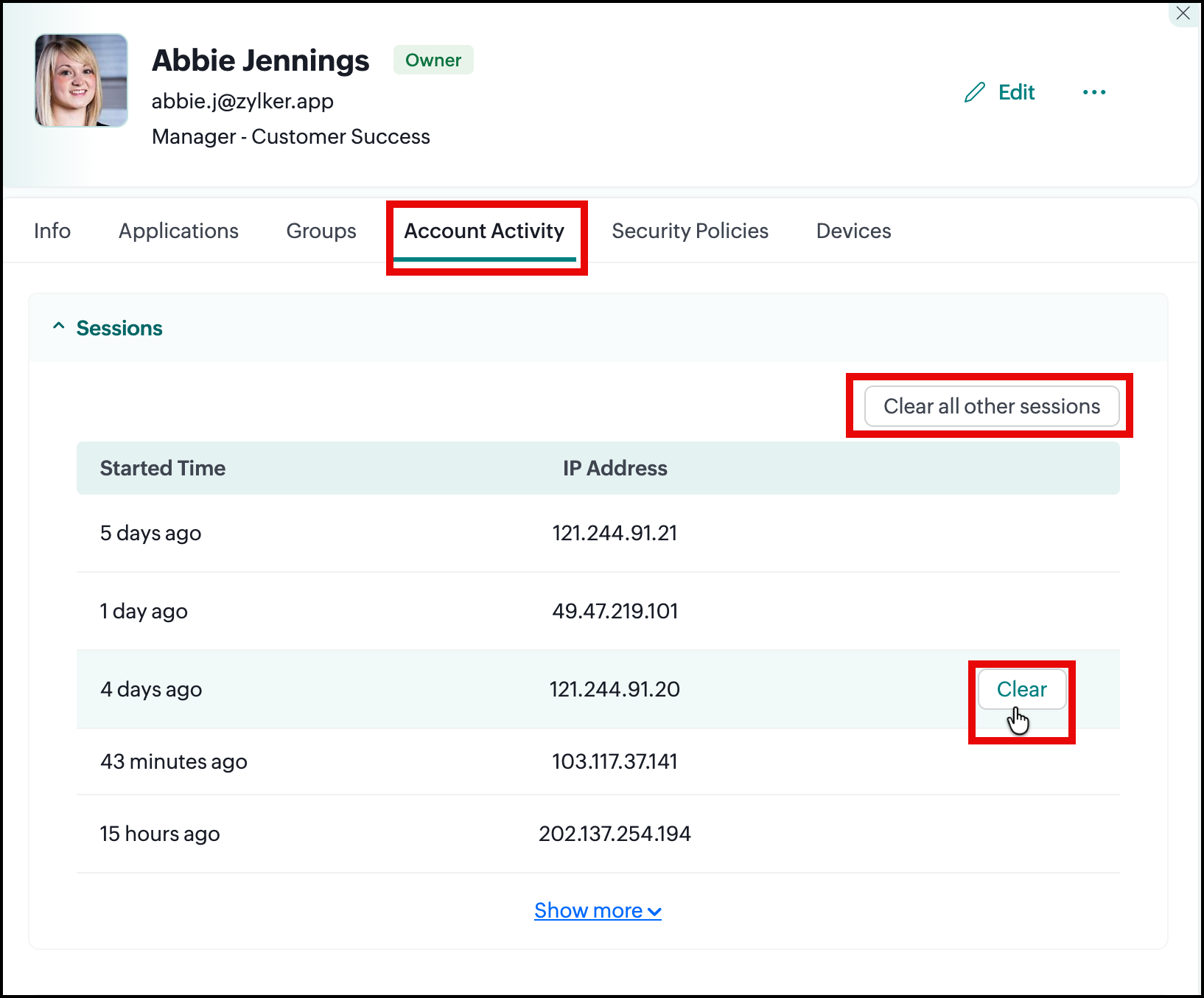
Task: Open the Devices tab
Action: tap(853, 231)
